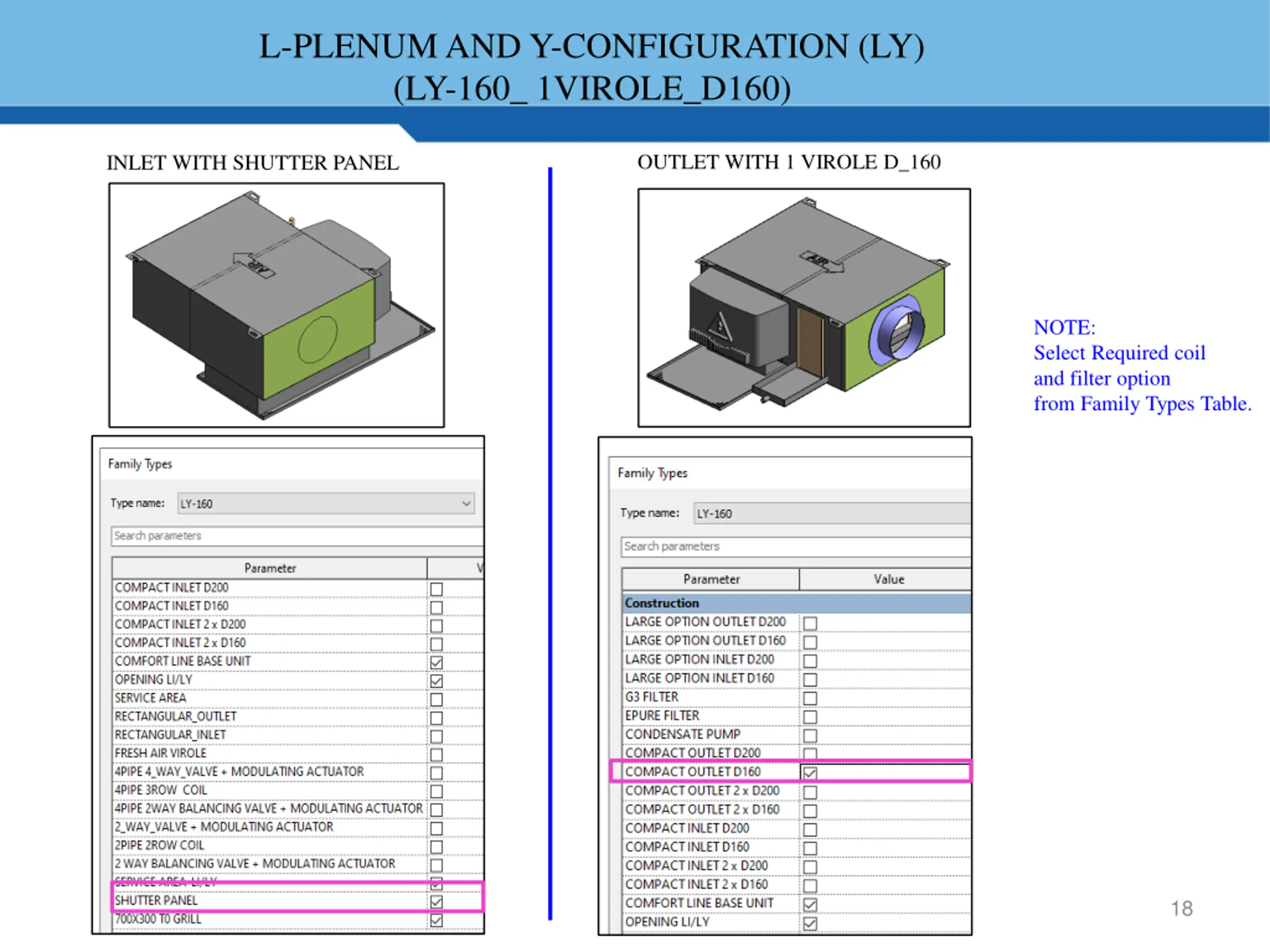This screenshot has height=952, width=1270.
Task: Toggle left COMFORT LINE BASE UNIT checkbox
Action: tap(437, 662)
